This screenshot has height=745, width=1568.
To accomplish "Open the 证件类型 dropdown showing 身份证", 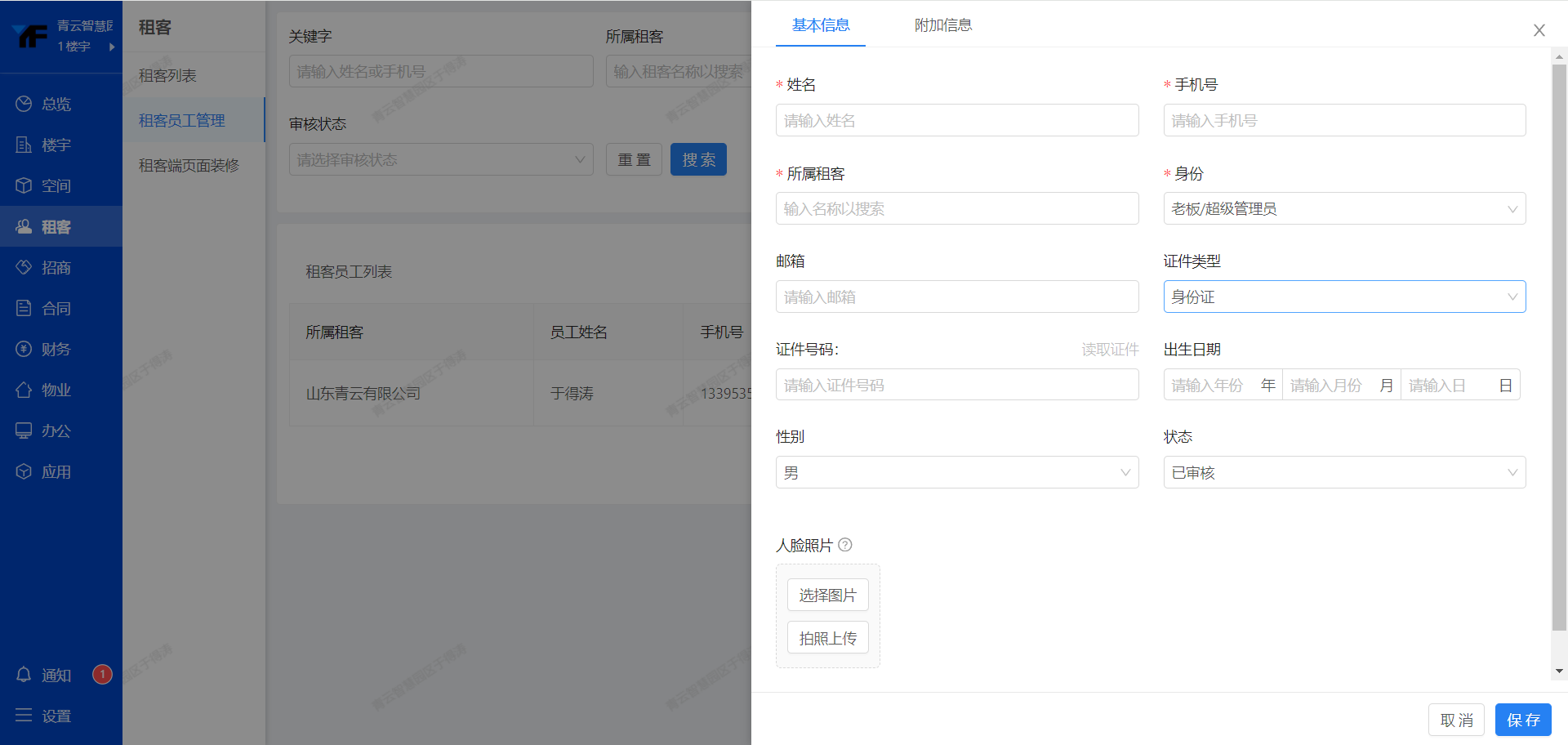I will (x=1343, y=297).
